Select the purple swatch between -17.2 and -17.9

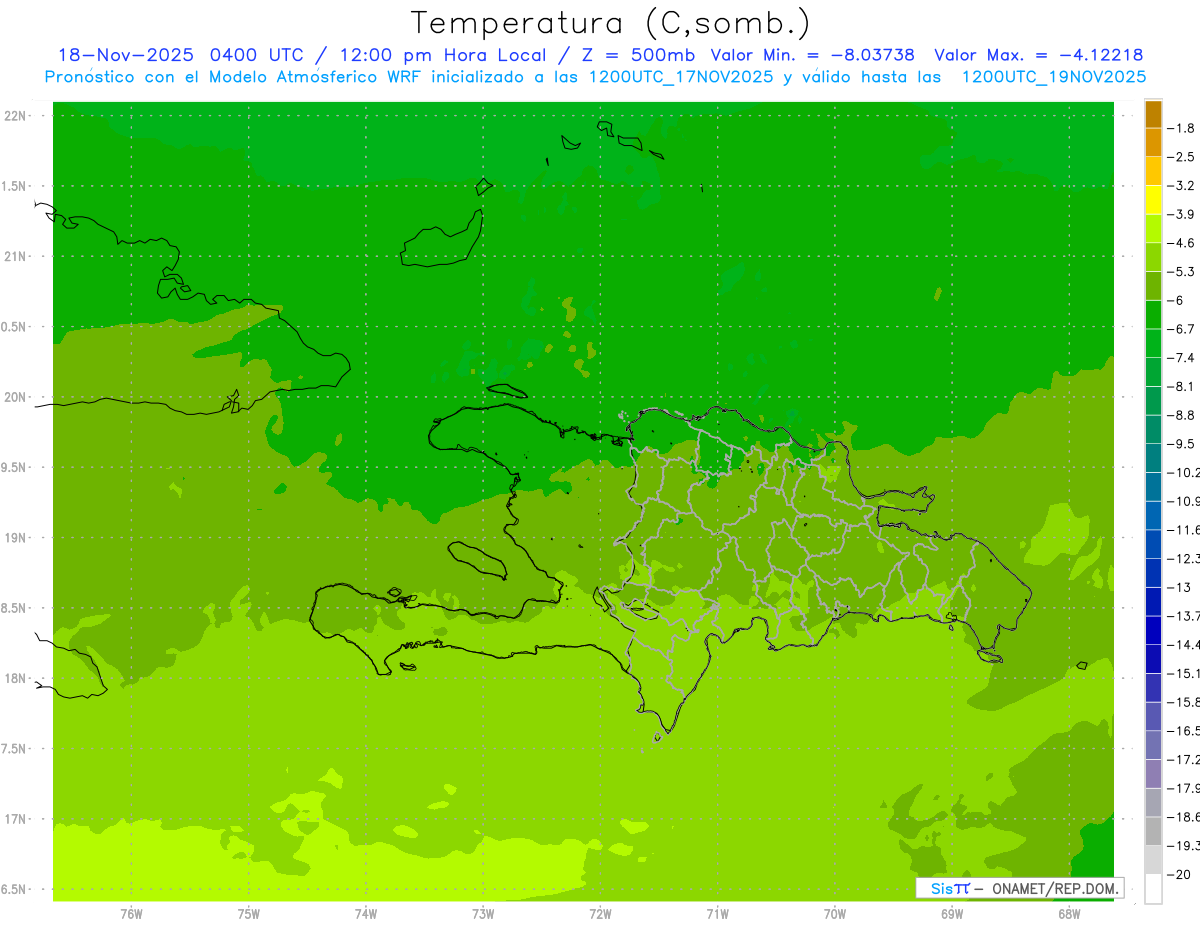coord(1153,774)
